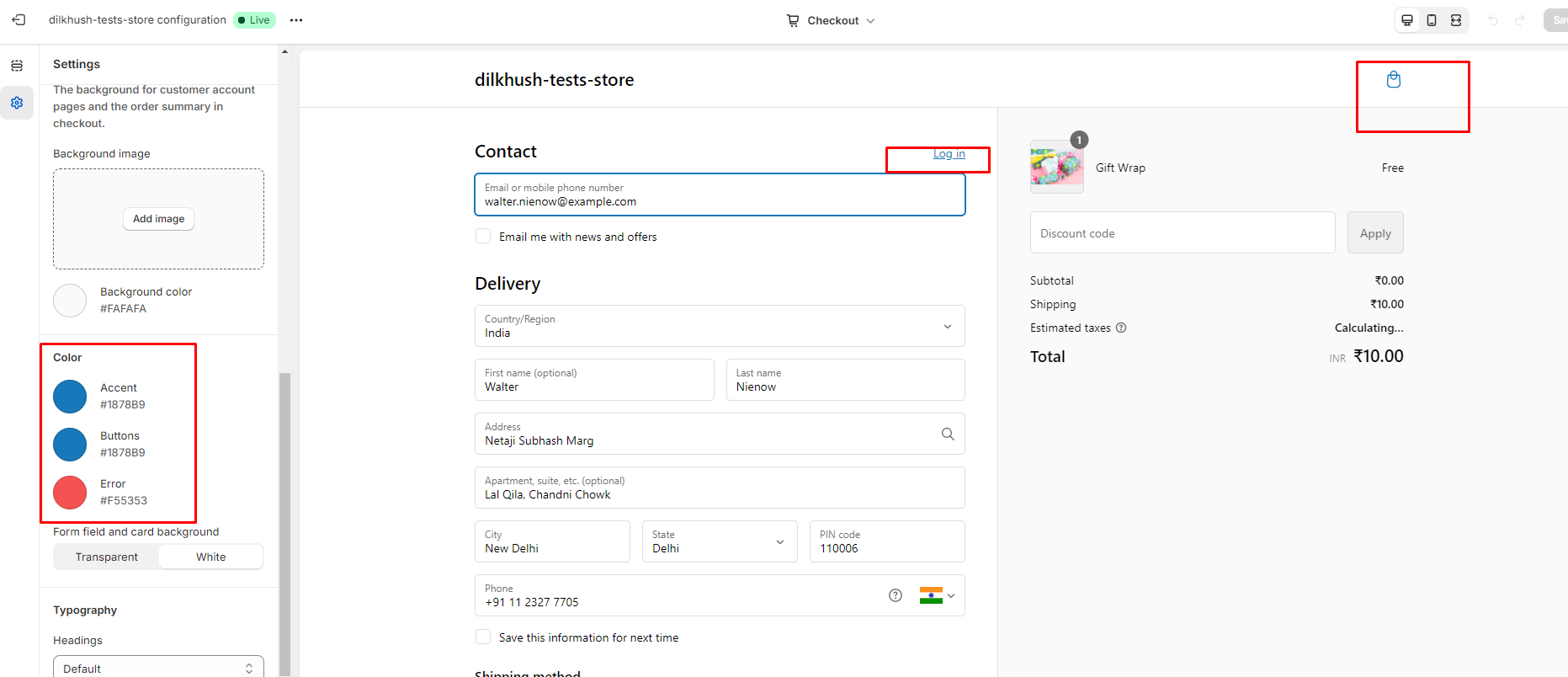Click the estimated taxes info icon
Image resolution: width=1568 pixels, height=677 pixels.
[x=1121, y=328]
